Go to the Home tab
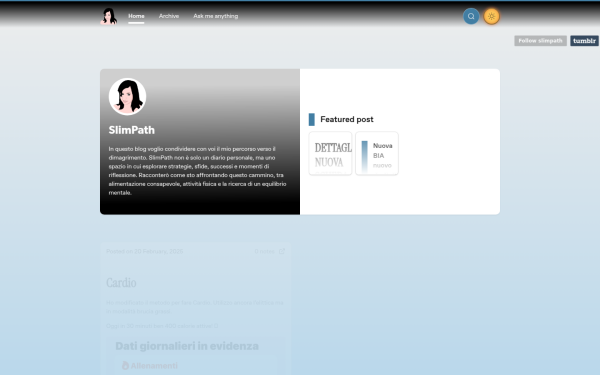The image size is (600, 375). tap(136, 16)
